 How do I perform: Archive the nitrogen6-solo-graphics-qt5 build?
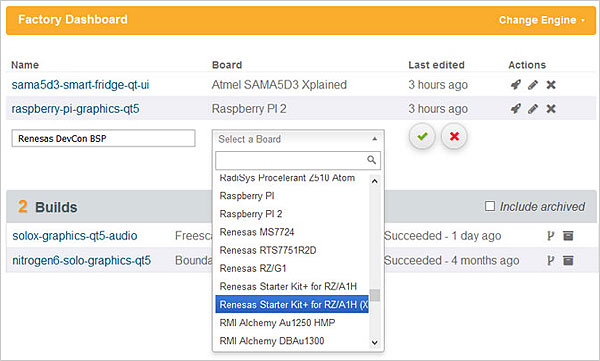568,261
